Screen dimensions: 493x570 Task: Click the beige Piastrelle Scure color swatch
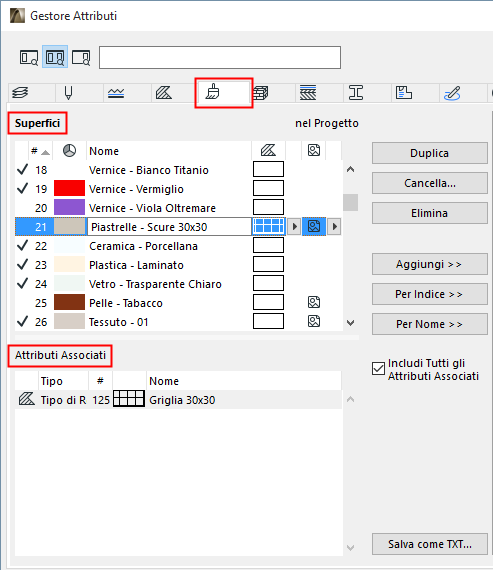(69, 226)
